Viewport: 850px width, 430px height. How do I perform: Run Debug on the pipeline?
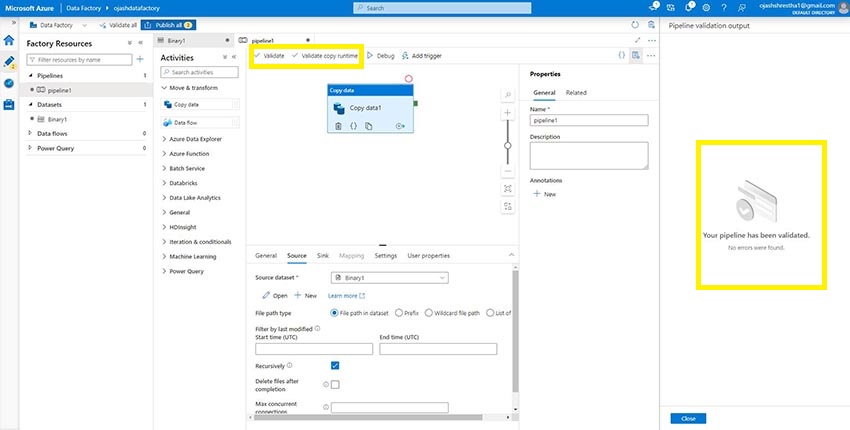click(381, 55)
